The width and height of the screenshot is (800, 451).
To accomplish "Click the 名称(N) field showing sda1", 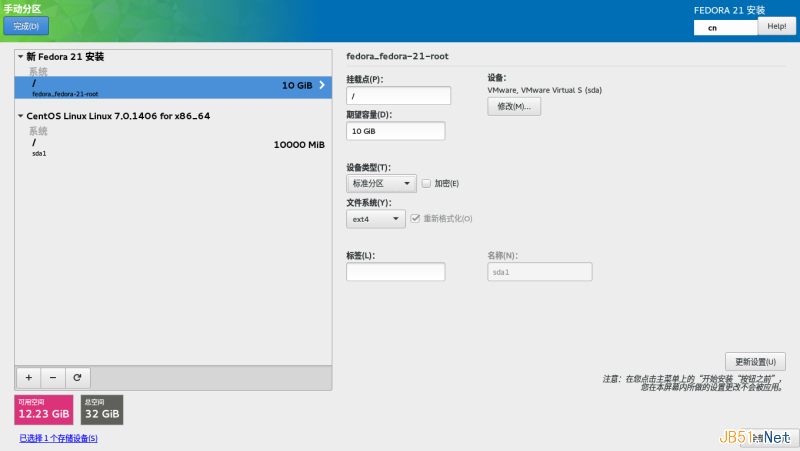I will click(x=540, y=271).
